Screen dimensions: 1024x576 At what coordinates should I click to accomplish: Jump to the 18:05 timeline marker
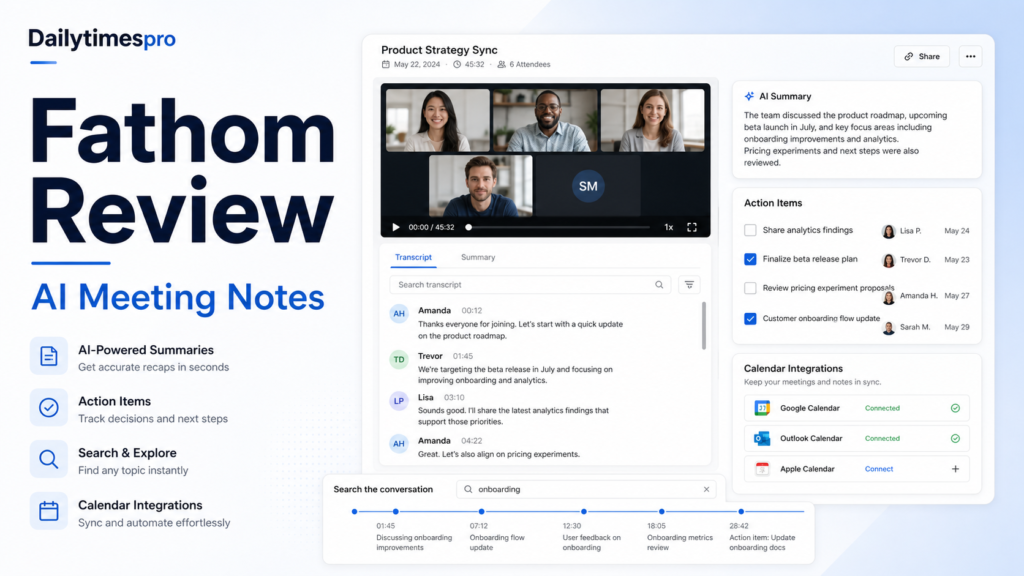[x=662, y=511]
